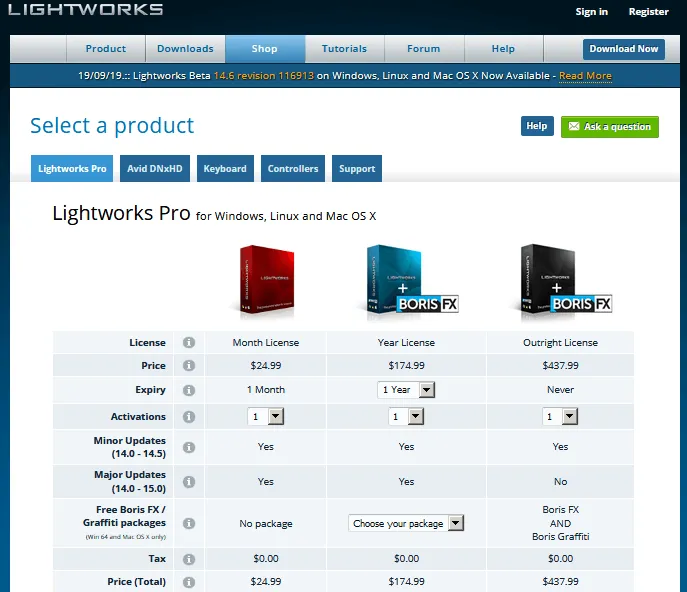Follow the Read More link in the banner
This screenshot has height=592, width=687.
[x=585, y=76]
